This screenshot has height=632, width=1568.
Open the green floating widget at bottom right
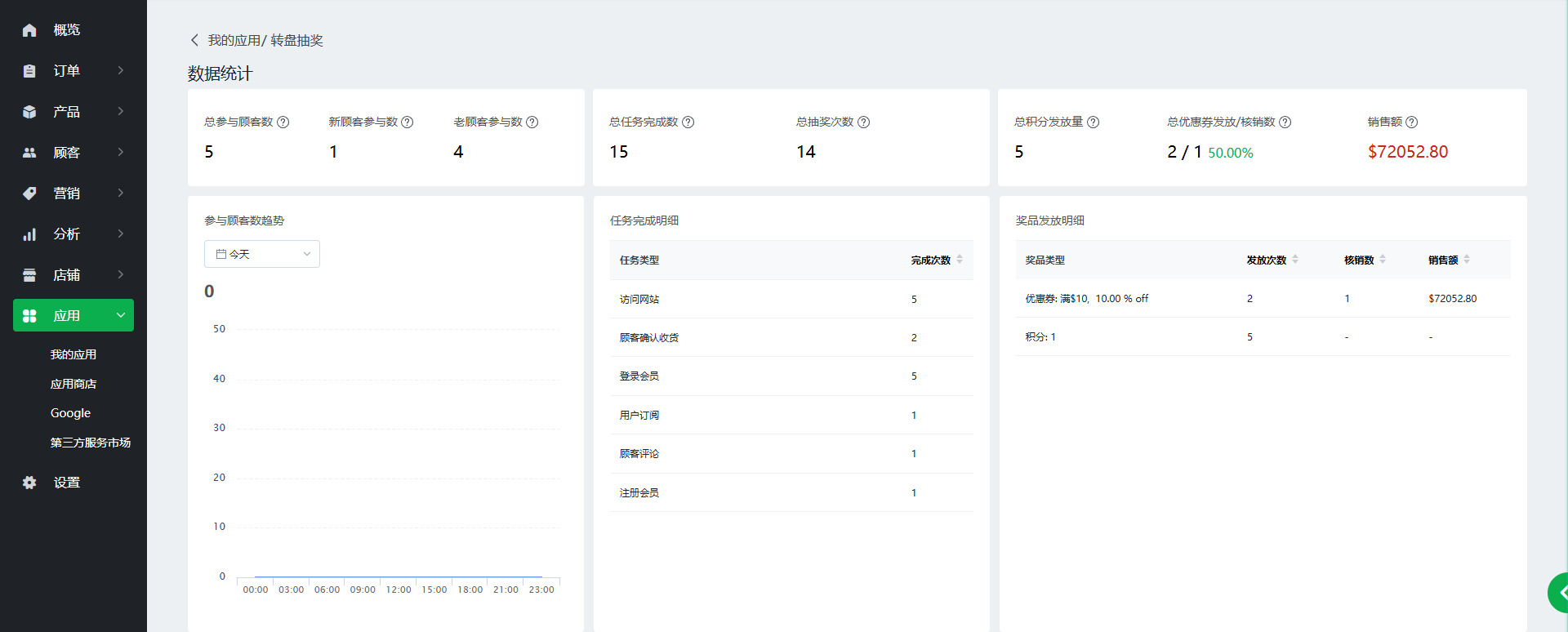pyautogui.click(x=1558, y=593)
